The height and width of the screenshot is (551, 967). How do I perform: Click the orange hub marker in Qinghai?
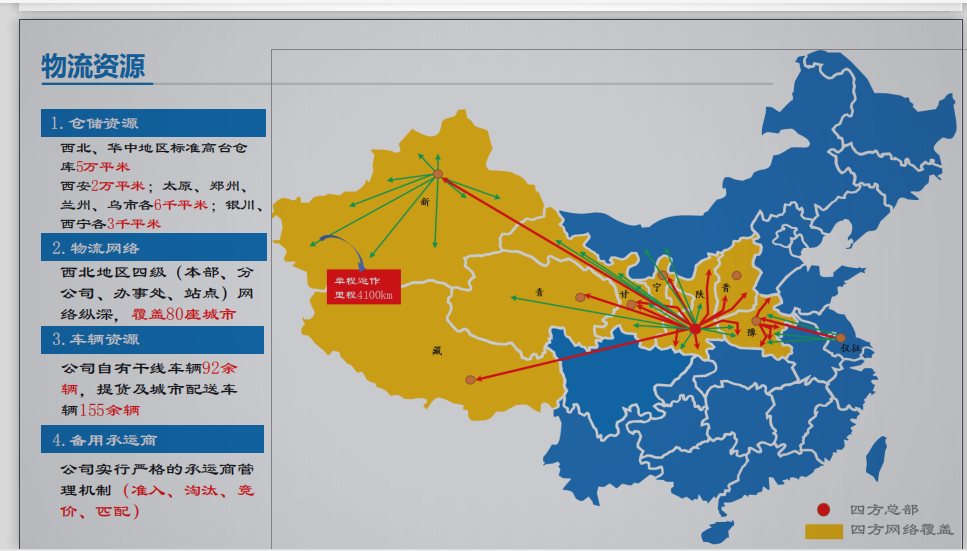tap(580, 297)
